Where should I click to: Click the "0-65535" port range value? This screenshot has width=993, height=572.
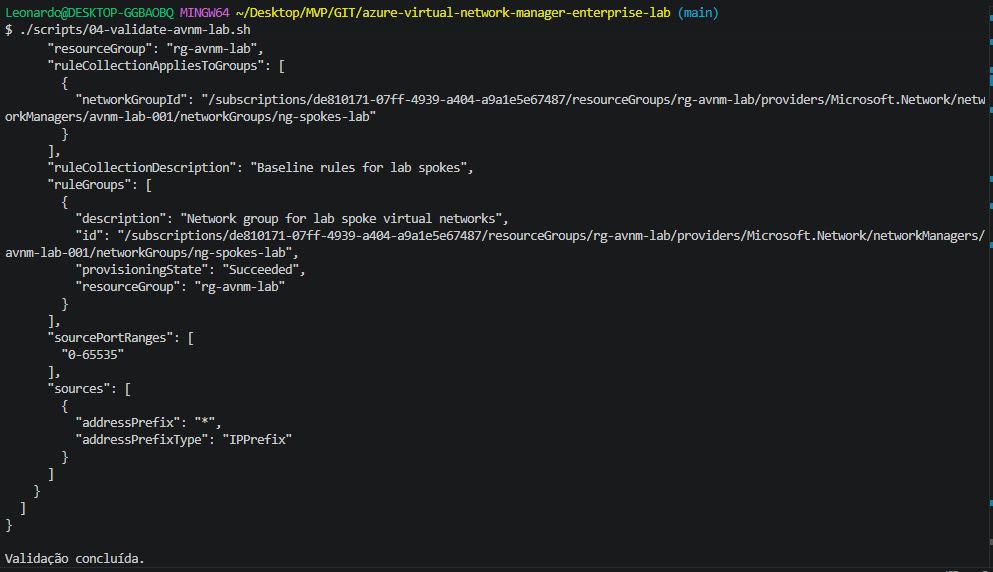pos(92,355)
